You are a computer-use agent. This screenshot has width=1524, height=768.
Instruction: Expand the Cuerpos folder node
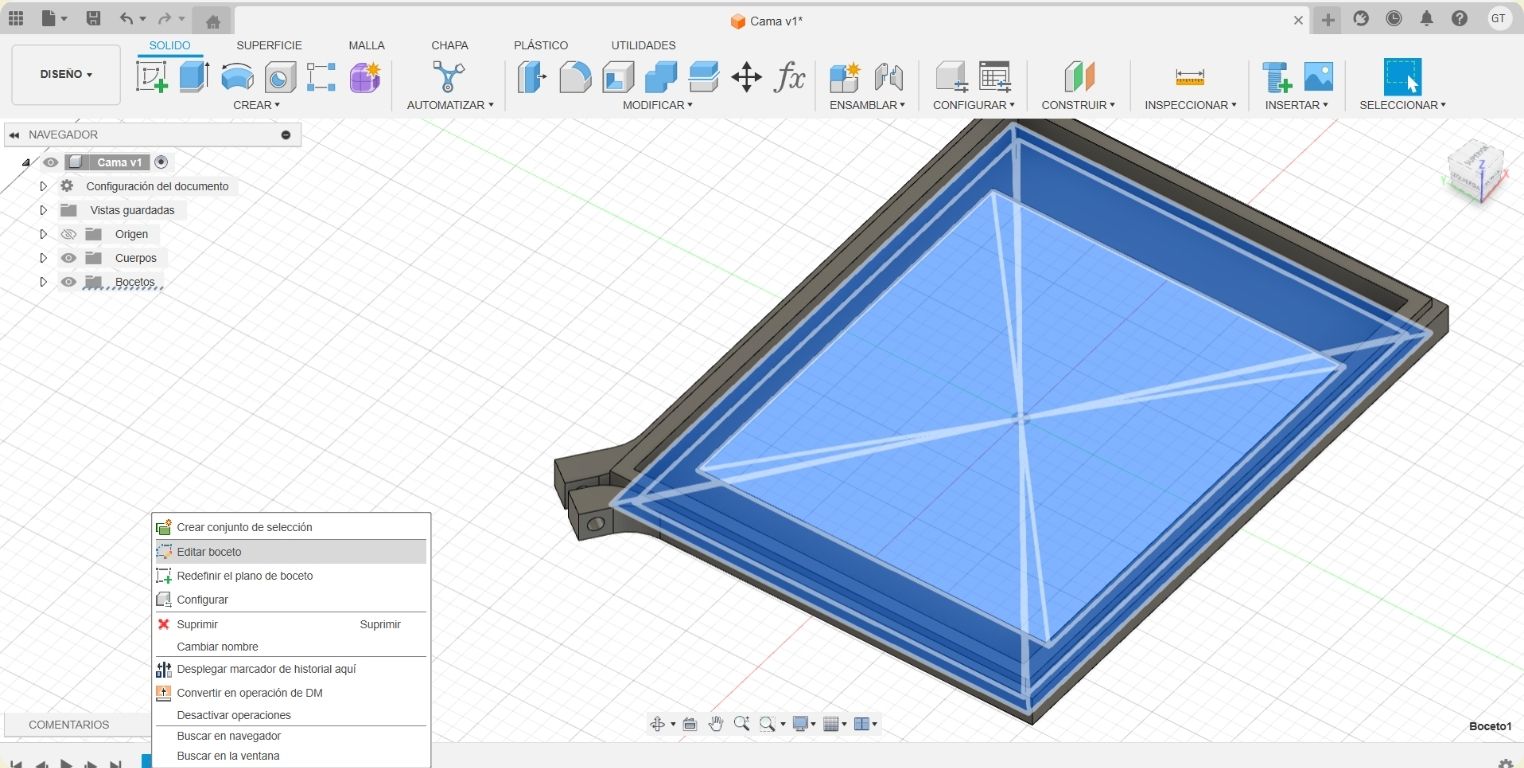tap(43, 258)
